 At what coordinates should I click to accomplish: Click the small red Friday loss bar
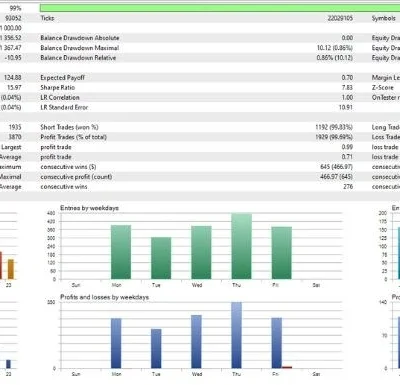pos(287,367)
